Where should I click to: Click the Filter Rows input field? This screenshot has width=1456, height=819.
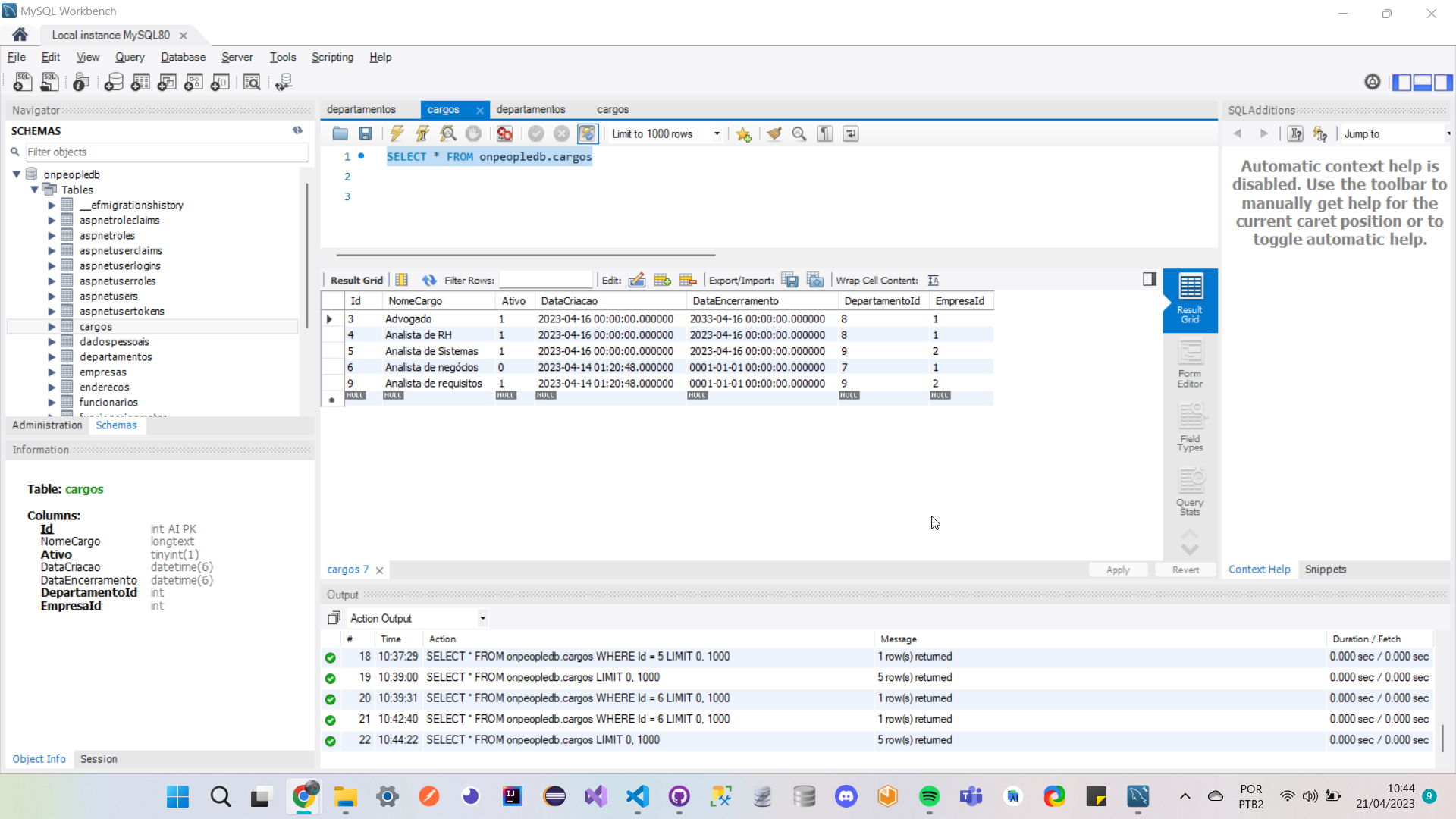(x=545, y=281)
